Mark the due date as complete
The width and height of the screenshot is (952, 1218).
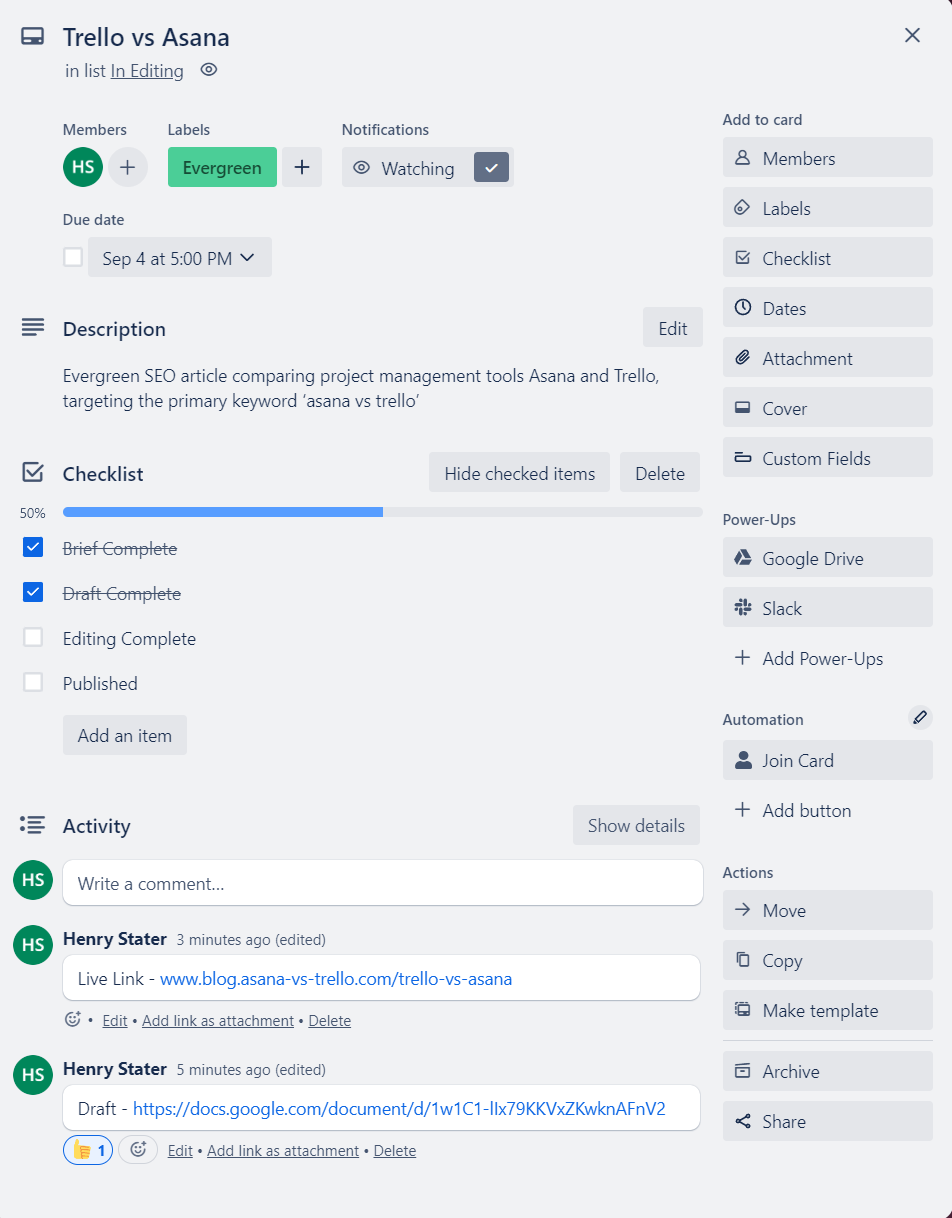pyautogui.click(x=73, y=258)
